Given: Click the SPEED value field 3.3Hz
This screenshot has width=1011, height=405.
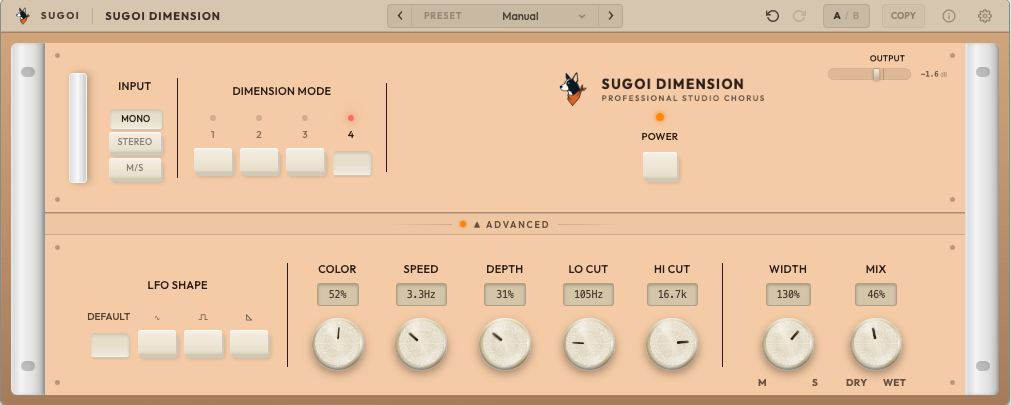Looking at the screenshot, I should (421, 295).
